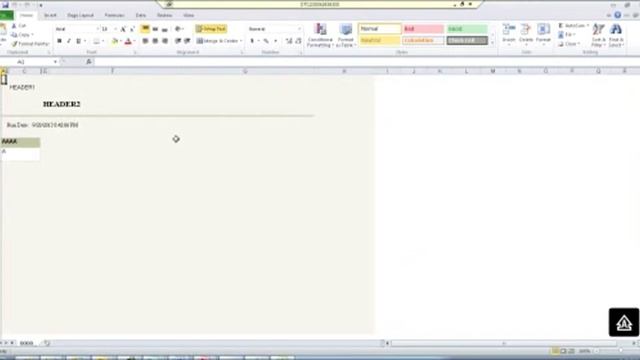Click the Insert Function fx icon

pos(89,62)
